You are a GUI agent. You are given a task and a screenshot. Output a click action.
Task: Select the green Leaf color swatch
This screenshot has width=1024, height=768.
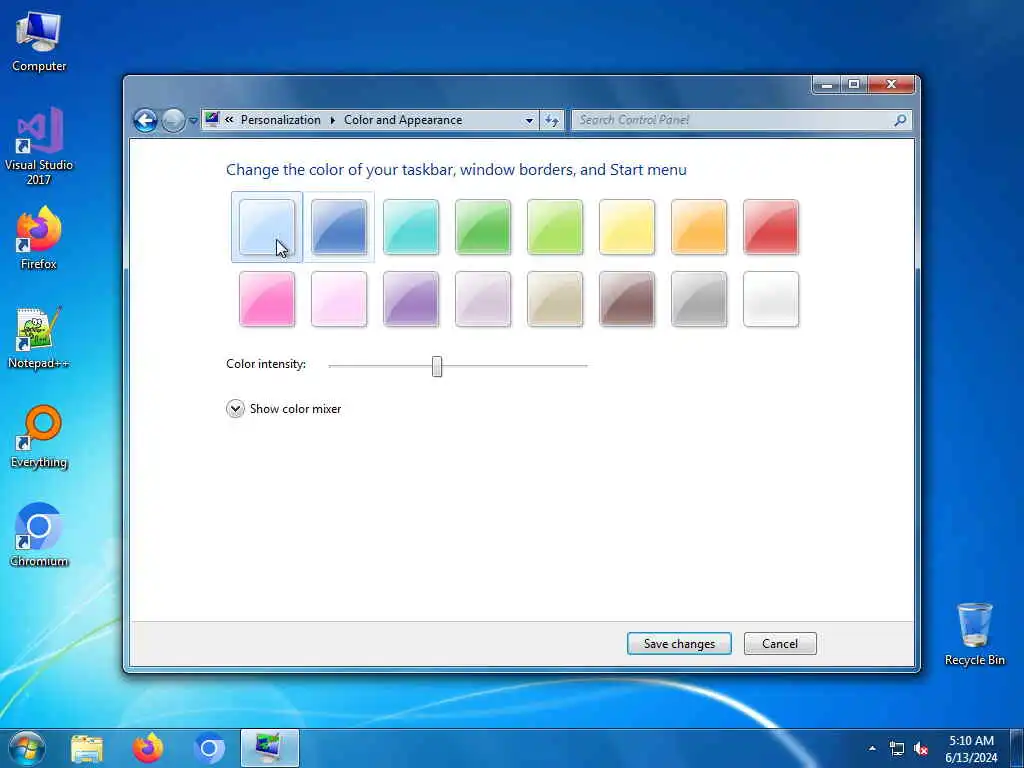pyautogui.click(x=483, y=227)
